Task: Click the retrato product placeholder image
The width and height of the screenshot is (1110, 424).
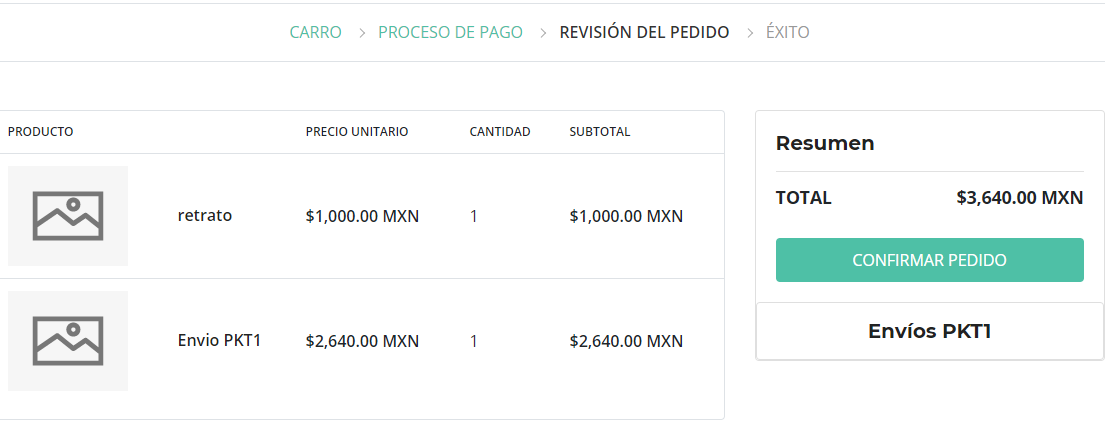Action: [68, 216]
